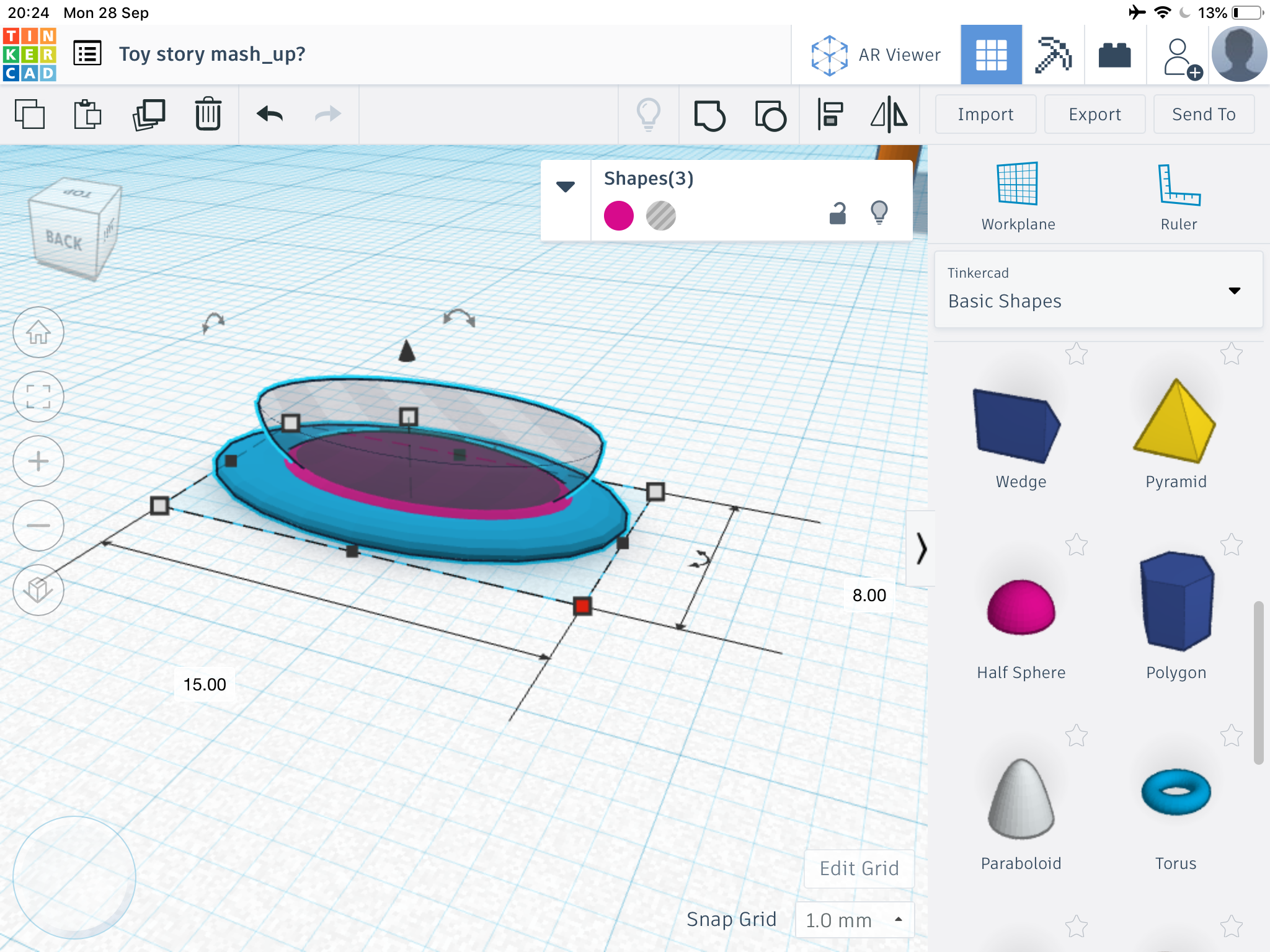The height and width of the screenshot is (952, 1270).
Task: Click the 15.00 length dimension value
Action: (205, 684)
